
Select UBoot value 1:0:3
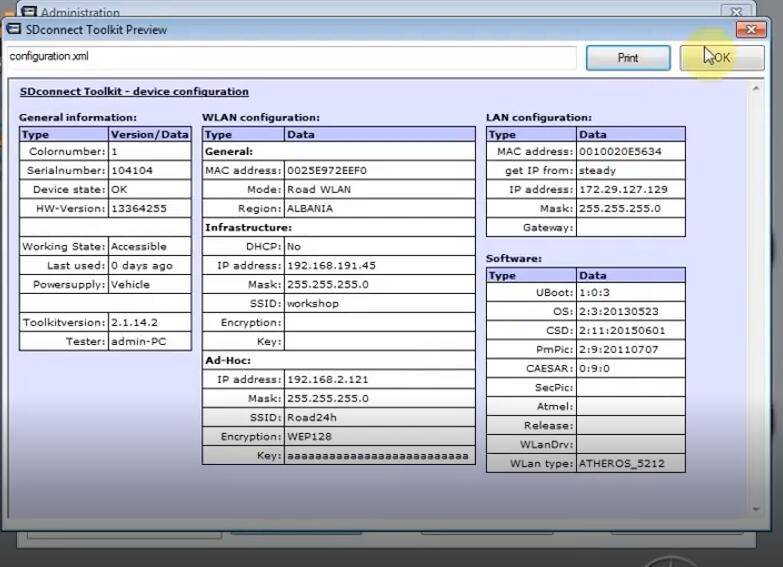pyautogui.click(x=594, y=292)
